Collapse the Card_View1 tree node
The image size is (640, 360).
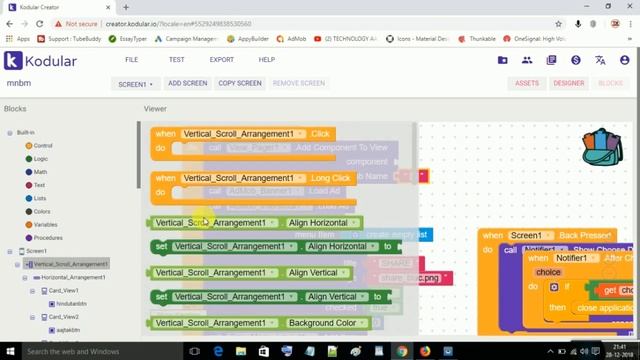point(32,291)
